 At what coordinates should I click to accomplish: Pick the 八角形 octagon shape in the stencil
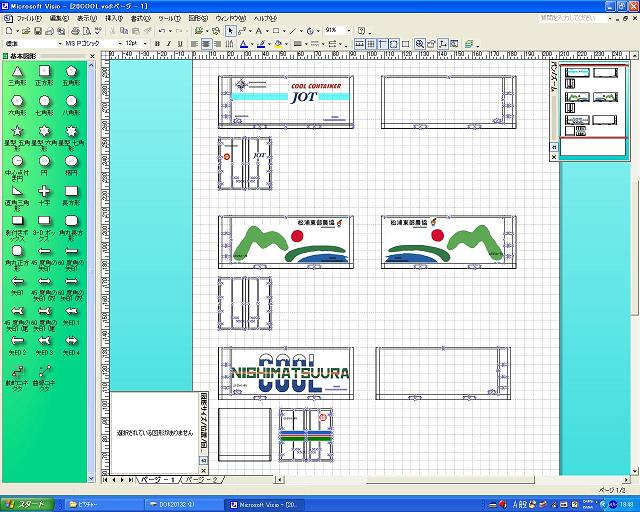71,105
